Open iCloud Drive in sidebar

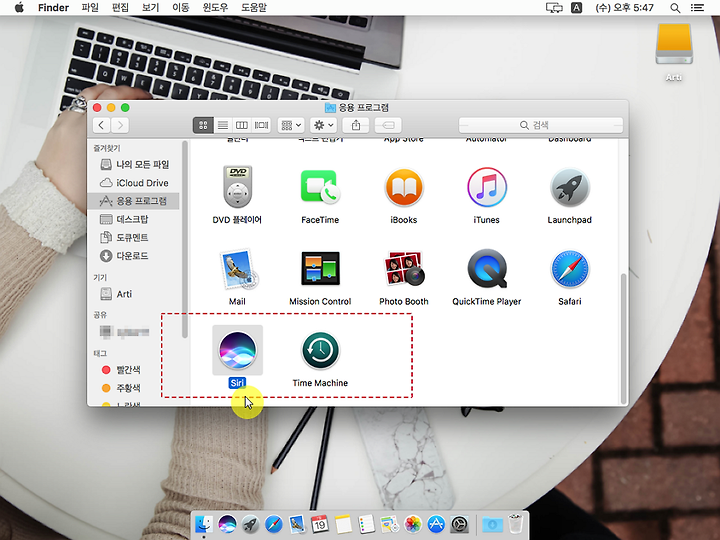pos(135,183)
